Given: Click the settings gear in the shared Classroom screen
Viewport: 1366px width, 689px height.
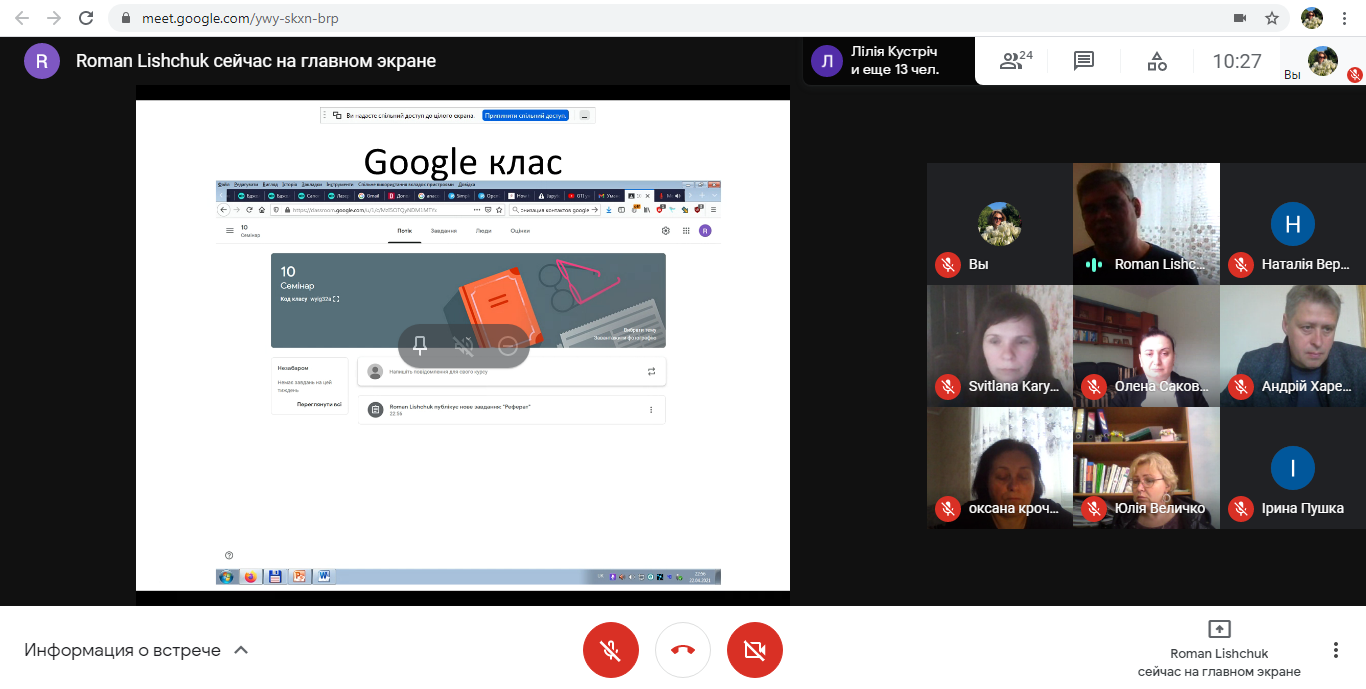Looking at the screenshot, I should pyautogui.click(x=666, y=231).
